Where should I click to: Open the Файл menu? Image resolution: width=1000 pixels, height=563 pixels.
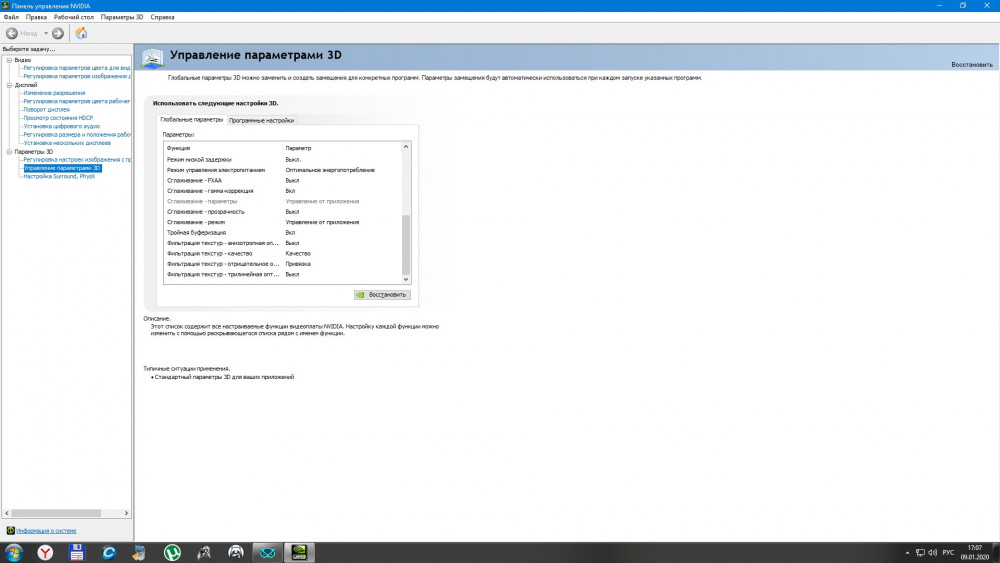point(11,17)
